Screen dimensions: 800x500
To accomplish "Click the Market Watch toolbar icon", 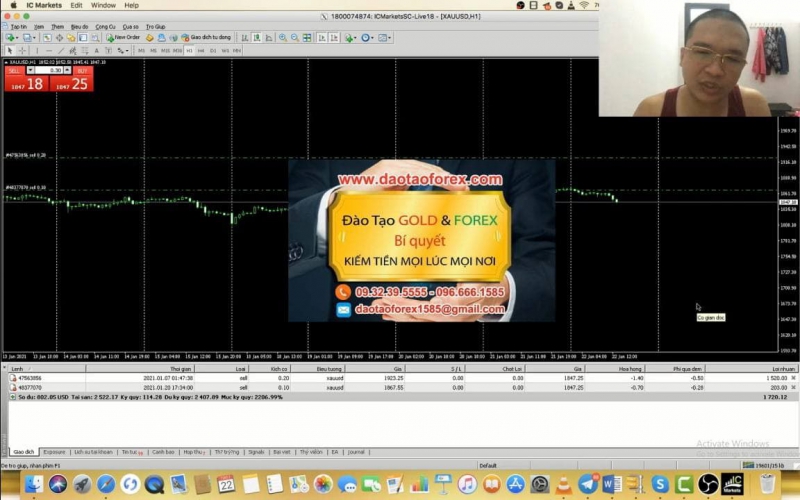I will 47,38.
